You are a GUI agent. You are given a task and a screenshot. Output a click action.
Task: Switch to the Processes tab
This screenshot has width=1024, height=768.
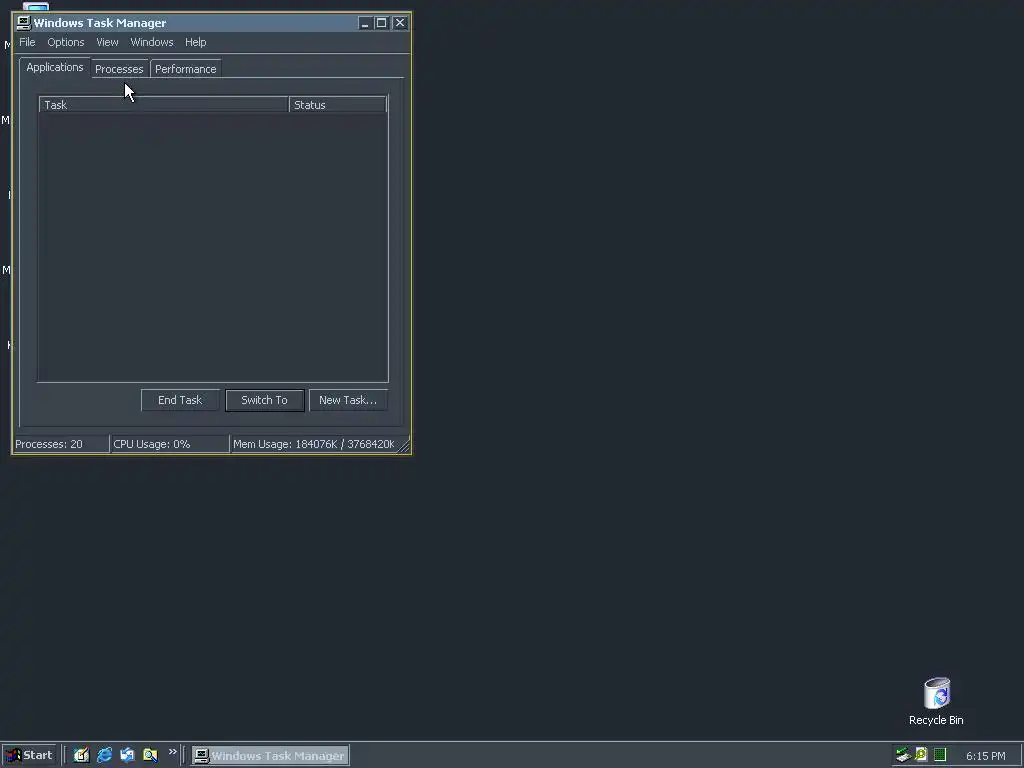click(119, 69)
